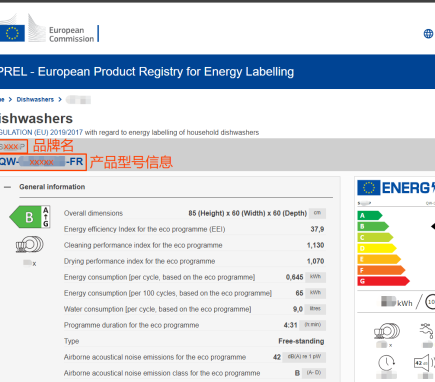
Task: Click energy per 100 cycles value 65
Action: (299, 293)
